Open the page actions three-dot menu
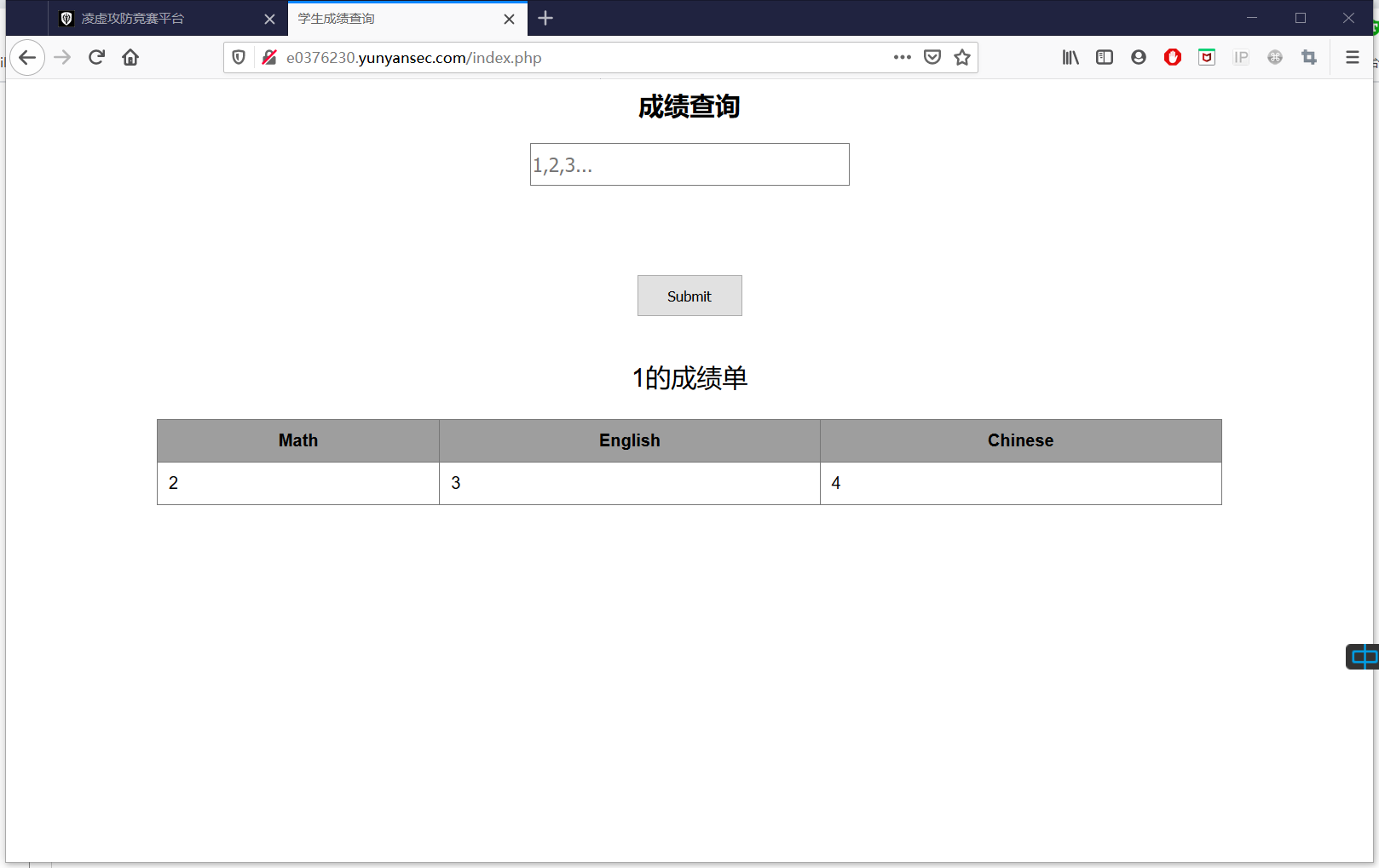Image resolution: width=1379 pixels, height=868 pixels. click(903, 57)
